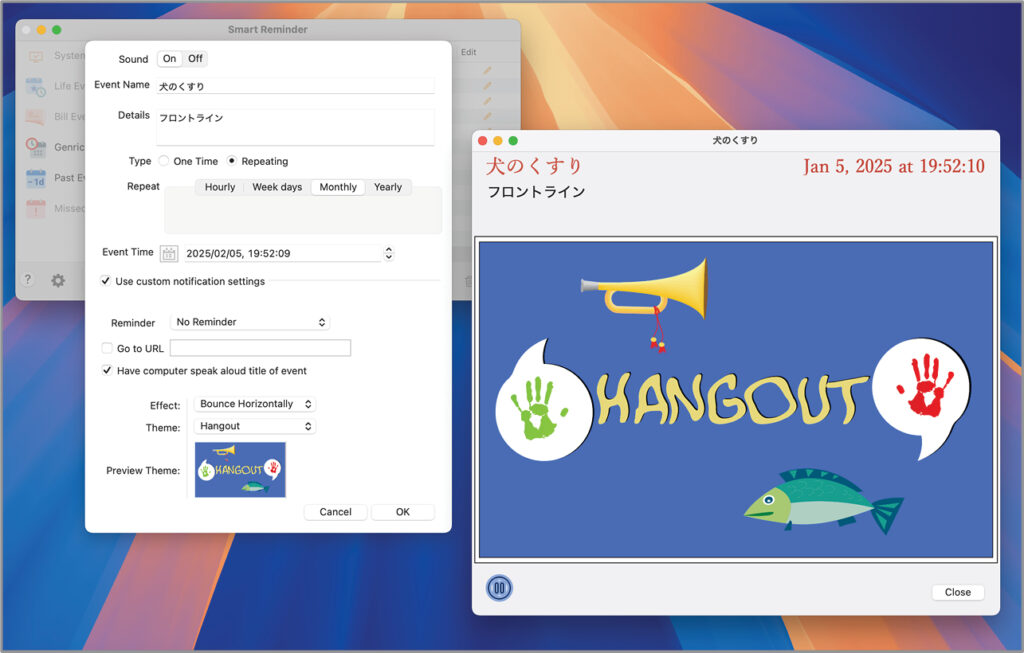The width and height of the screenshot is (1024, 653).
Task: Open the Theme dropdown showing Hangout
Action: [255, 426]
